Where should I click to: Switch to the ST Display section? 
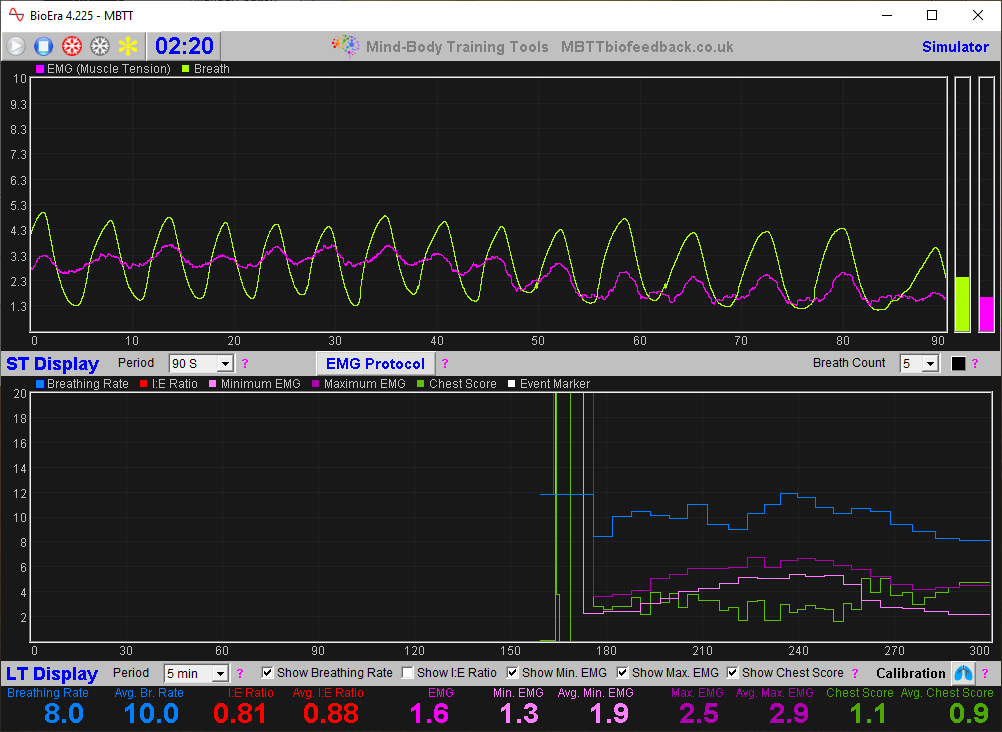tap(52, 363)
